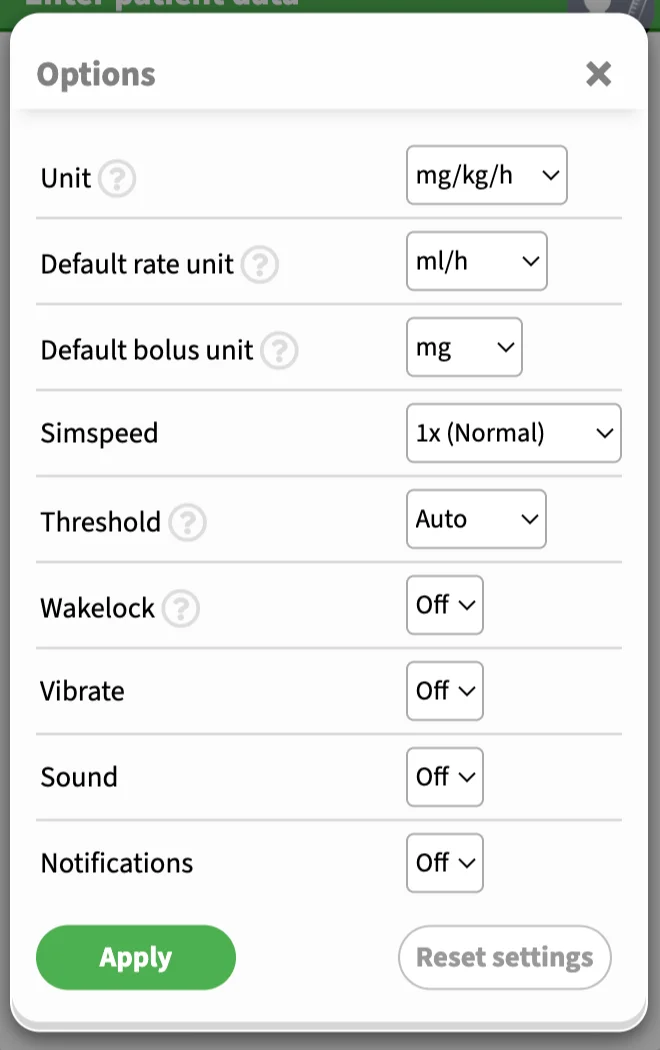Close the Options dialog with X

(598, 74)
